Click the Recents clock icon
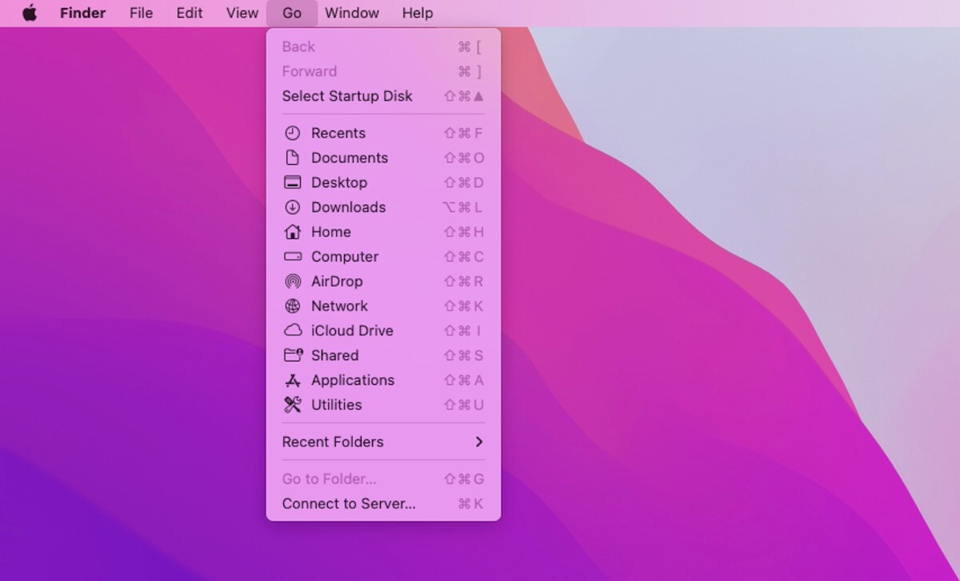The image size is (960, 581). 293,133
